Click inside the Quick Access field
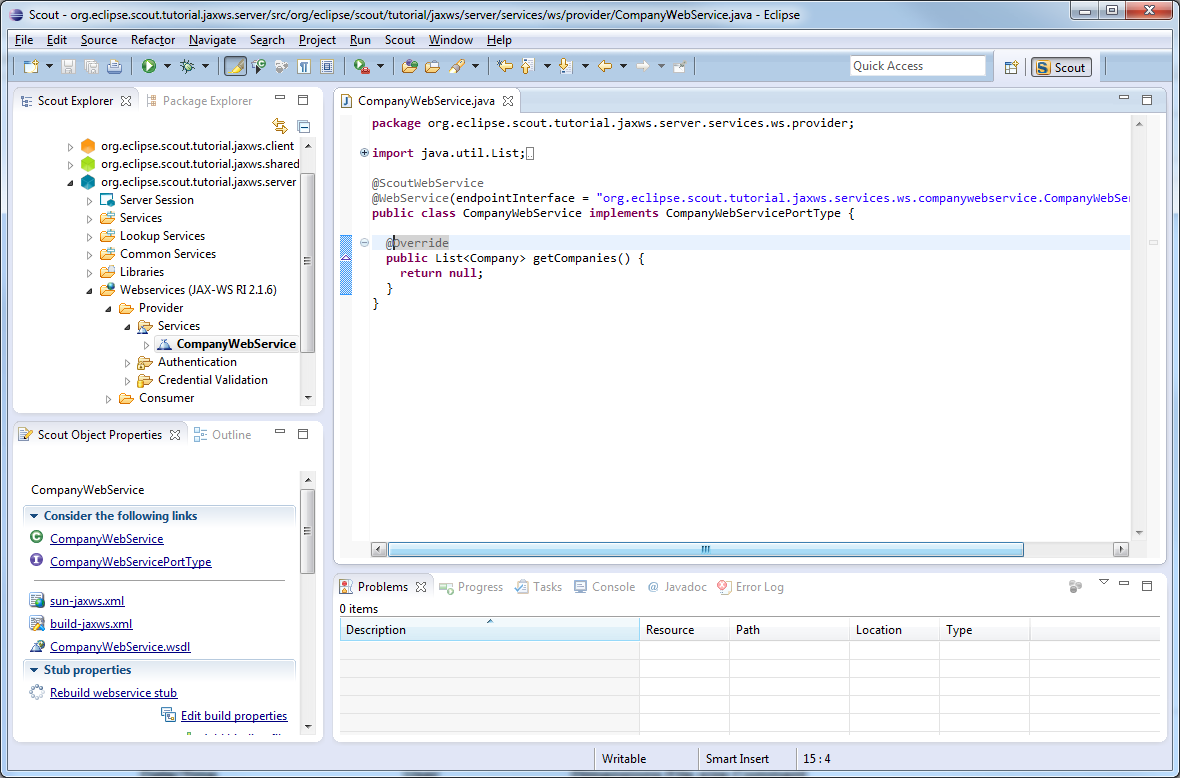 917,65
